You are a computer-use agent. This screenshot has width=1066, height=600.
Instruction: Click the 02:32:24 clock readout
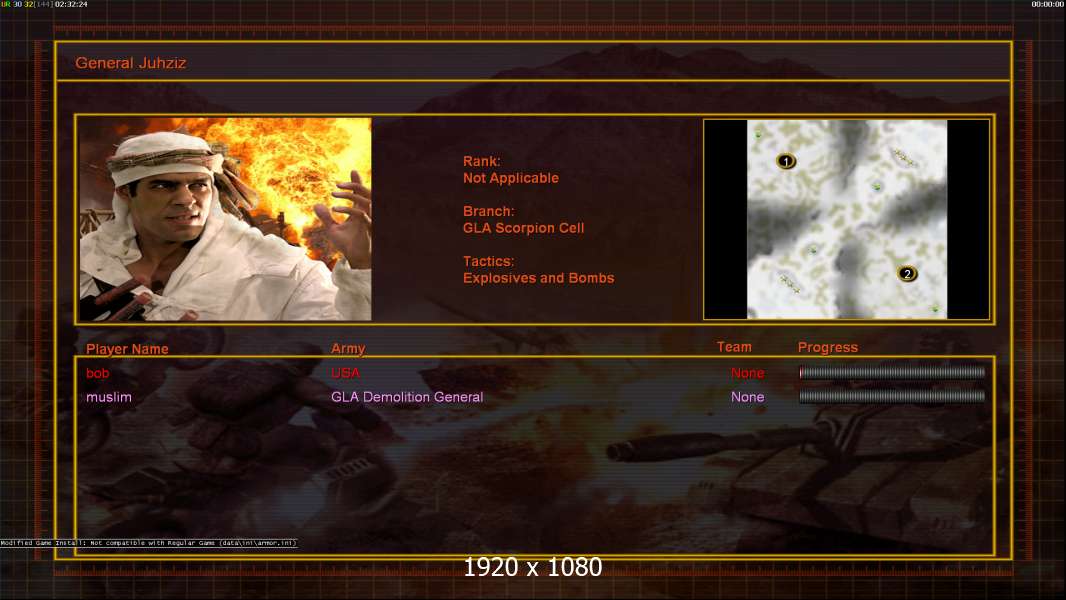click(71, 4)
